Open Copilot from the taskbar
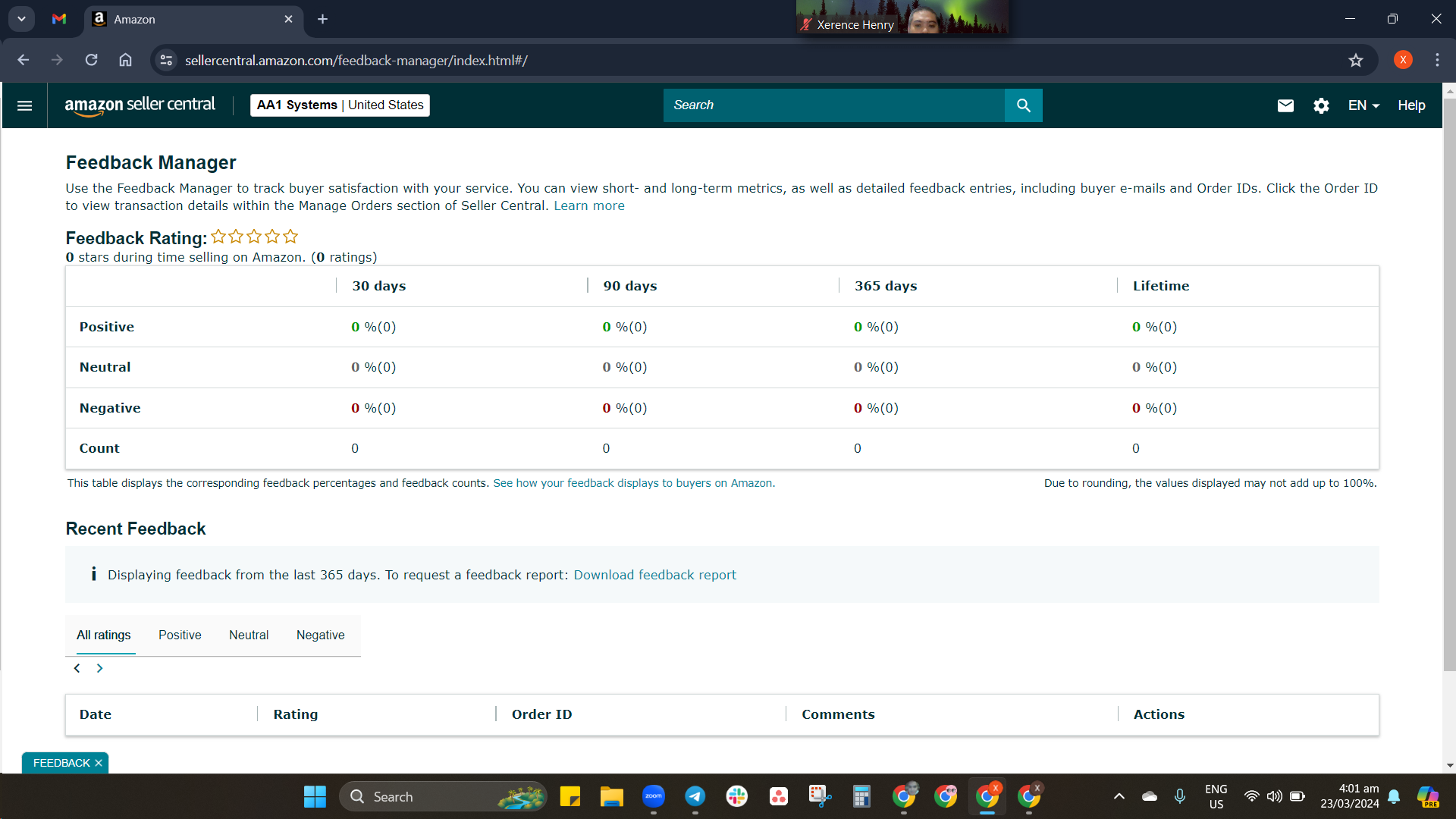The width and height of the screenshot is (1456, 819). 1428,796
